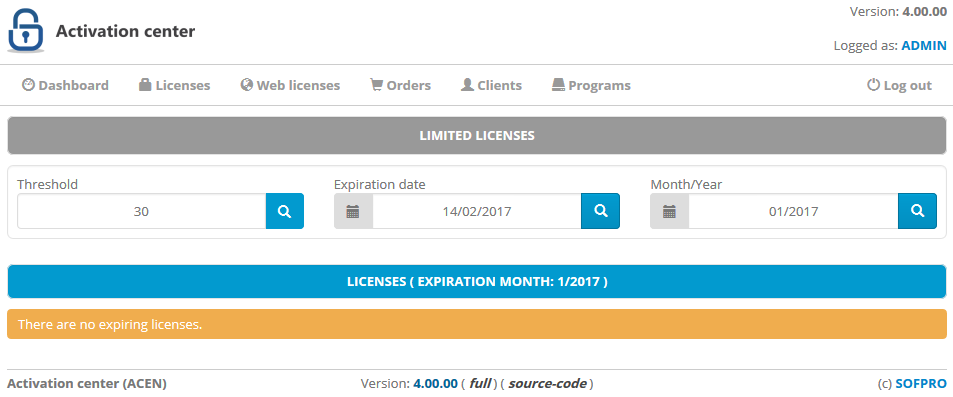The height and width of the screenshot is (397, 953).
Task: Click the 'source-code' footer text
Action: 547,384
